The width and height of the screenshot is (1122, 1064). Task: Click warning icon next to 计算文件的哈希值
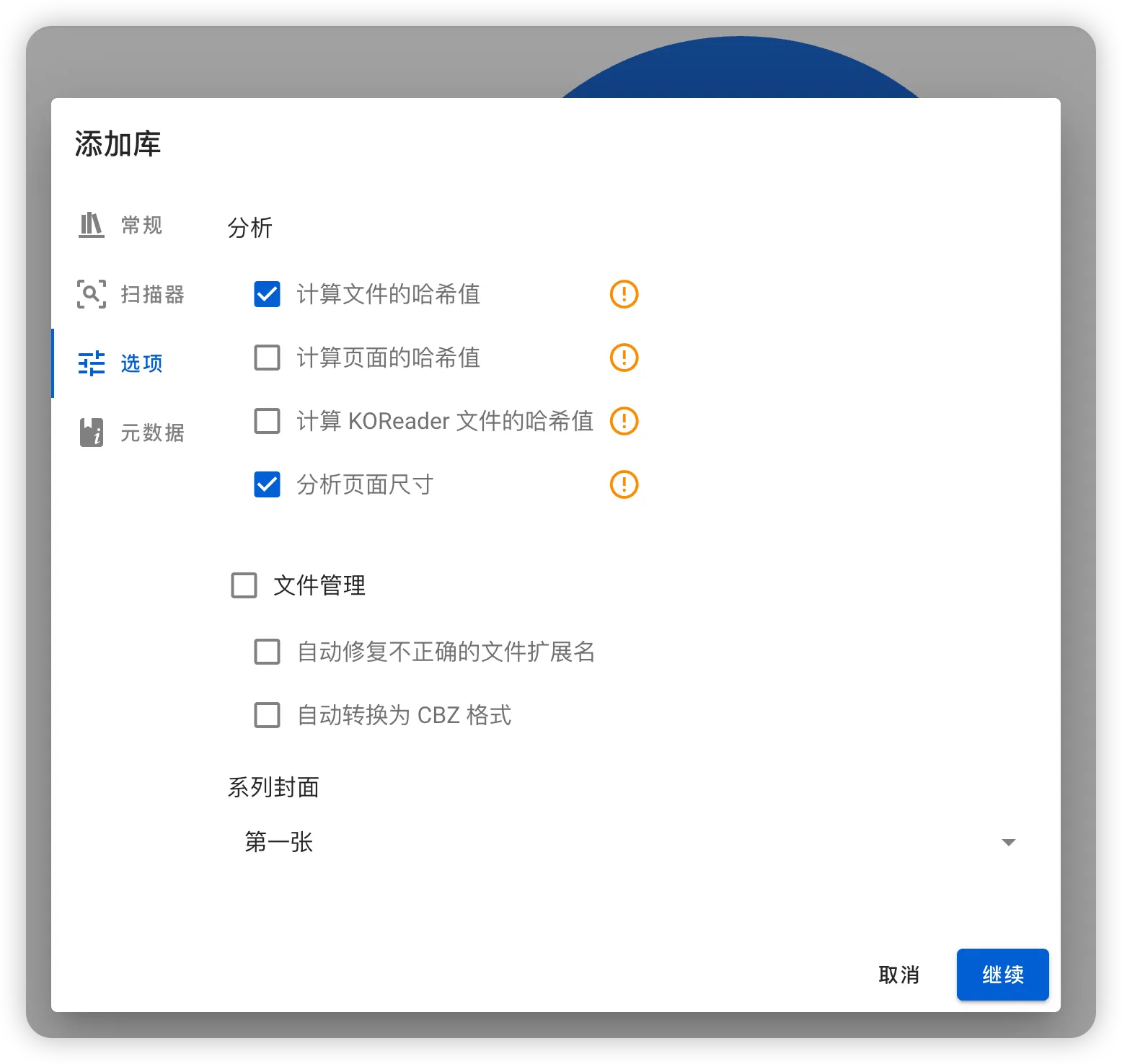624,294
